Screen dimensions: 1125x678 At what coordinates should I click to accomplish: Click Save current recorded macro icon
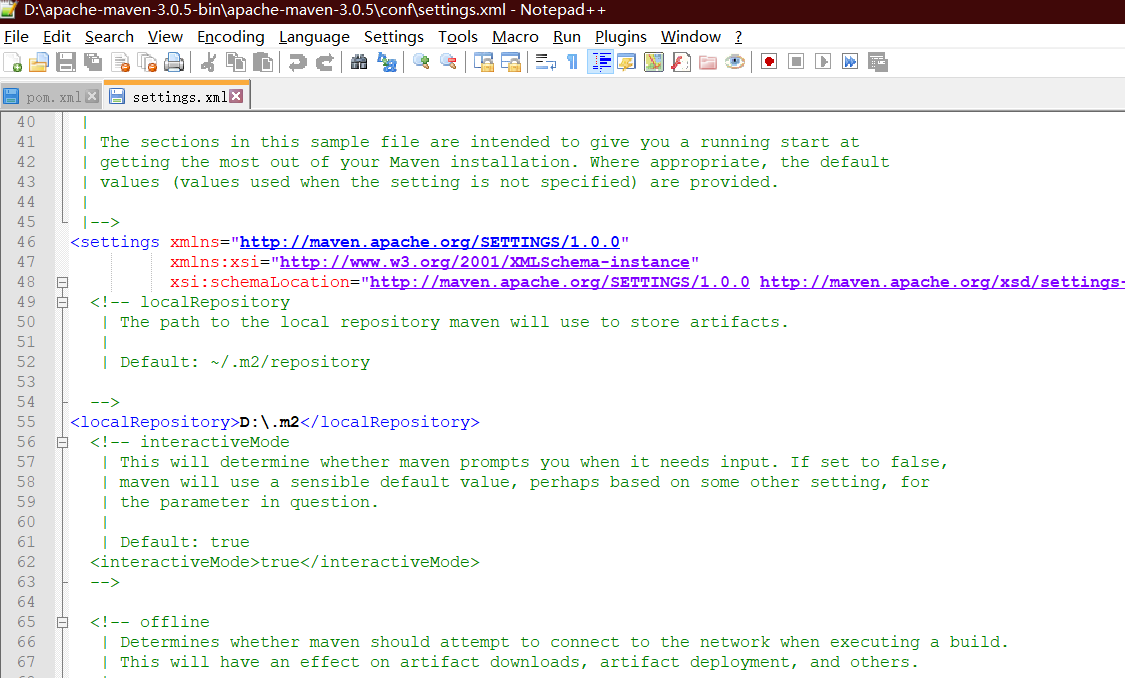tap(877, 62)
